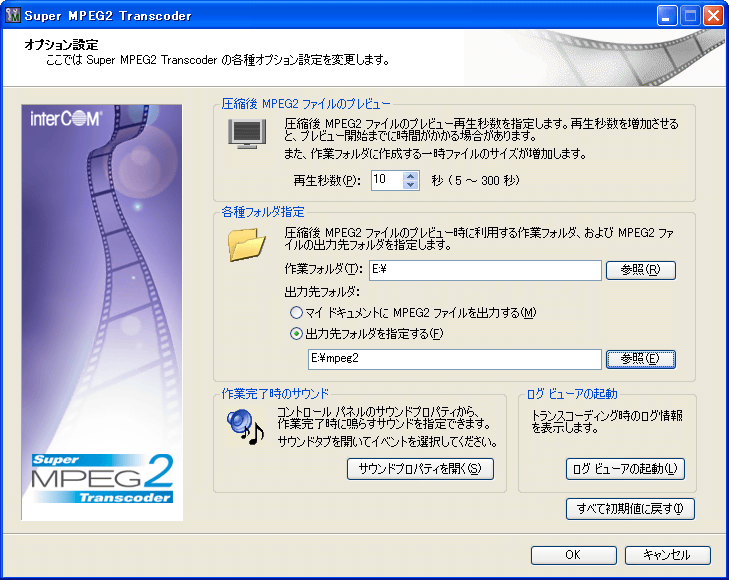Click the 圧縮後 MPEG2 ファイルのプレビュー group title
Image resolution: width=729 pixels, height=580 pixels.
click(x=305, y=104)
